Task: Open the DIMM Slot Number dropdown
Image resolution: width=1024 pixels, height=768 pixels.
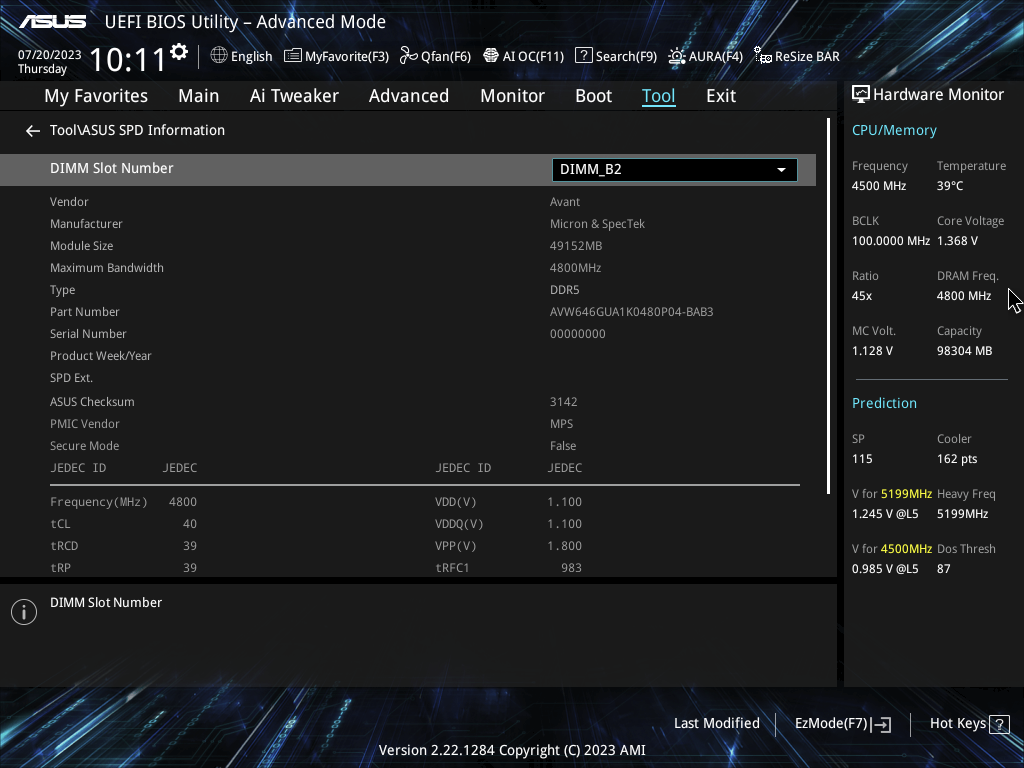Action: coord(675,170)
